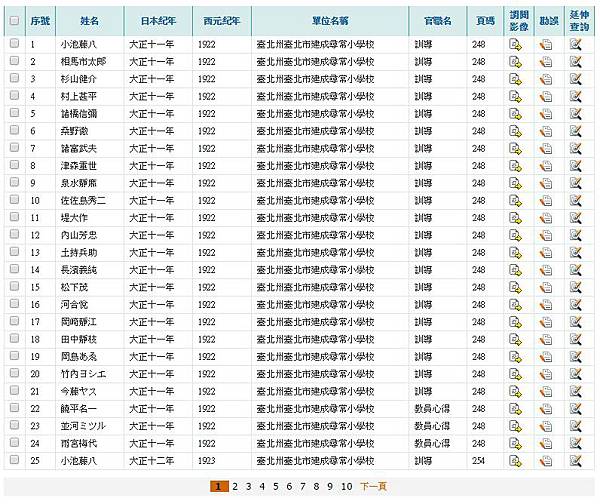This screenshot has height=504, width=600.
Task: Go to results page 3
Action: [249, 487]
